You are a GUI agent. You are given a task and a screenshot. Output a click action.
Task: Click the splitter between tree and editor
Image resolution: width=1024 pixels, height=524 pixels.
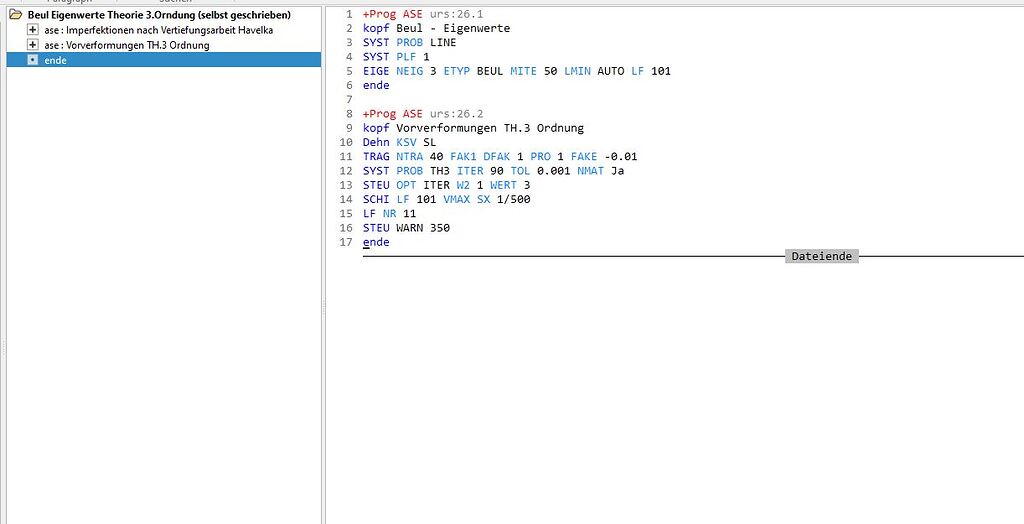tap(323, 310)
